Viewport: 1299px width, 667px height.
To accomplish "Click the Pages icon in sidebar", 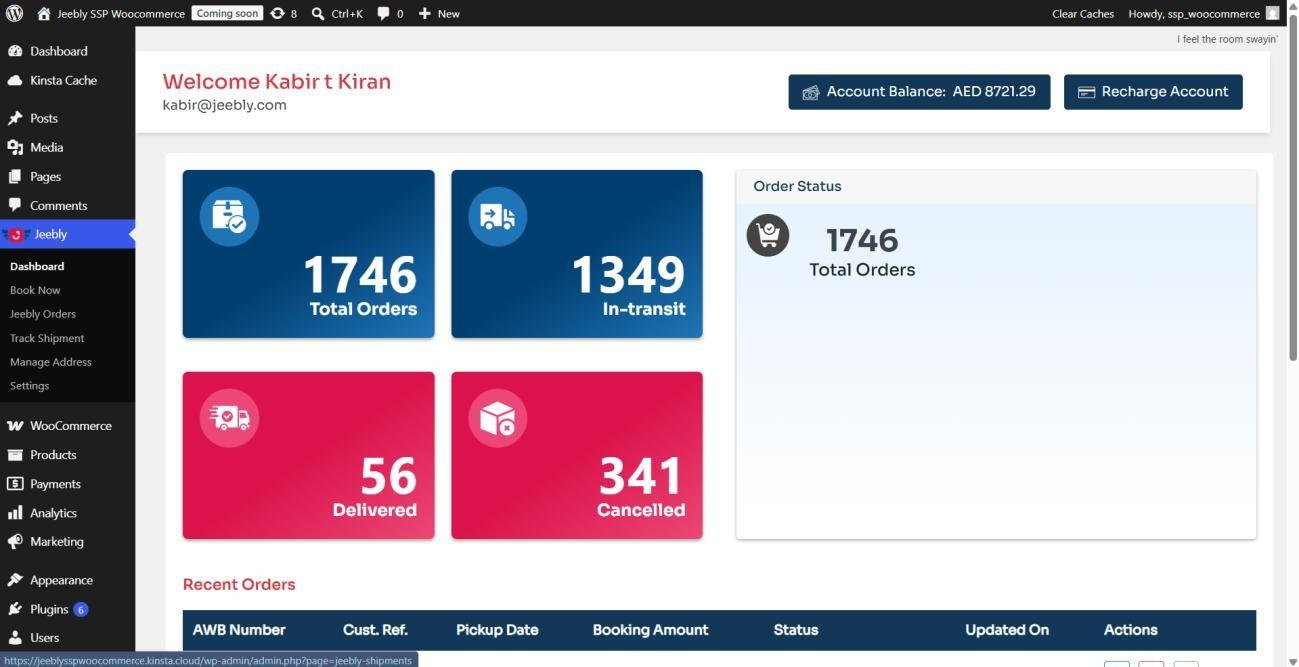I will click(15, 176).
